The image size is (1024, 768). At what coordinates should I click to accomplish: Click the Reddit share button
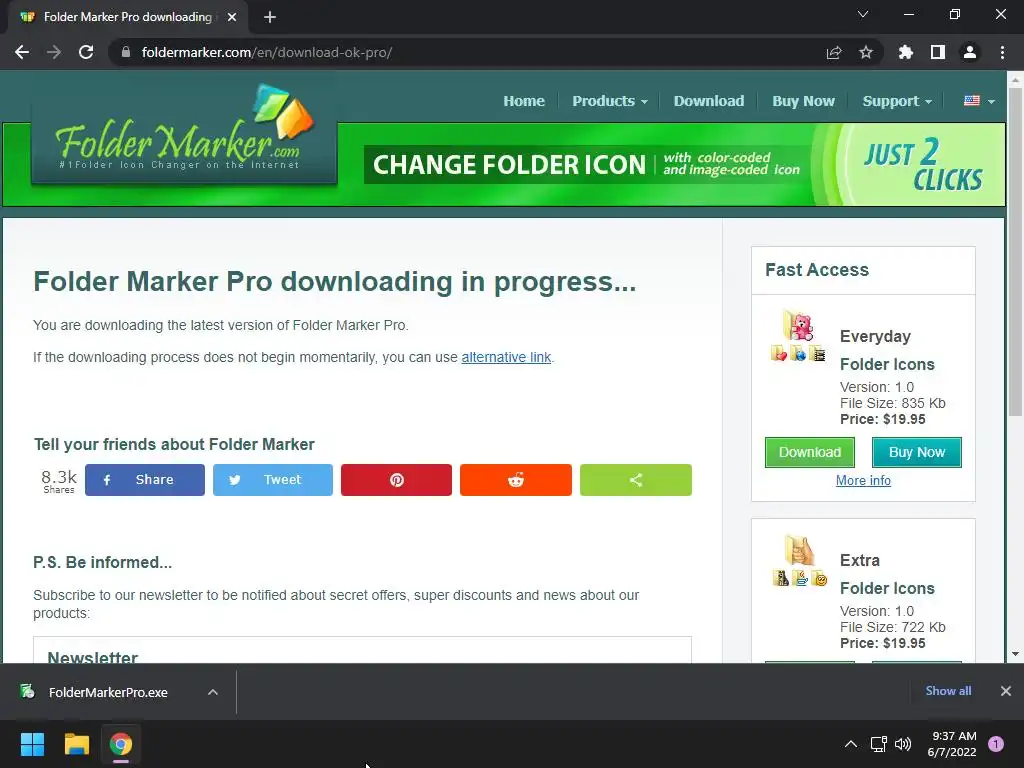pyautogui.click(x=516, y=480)
